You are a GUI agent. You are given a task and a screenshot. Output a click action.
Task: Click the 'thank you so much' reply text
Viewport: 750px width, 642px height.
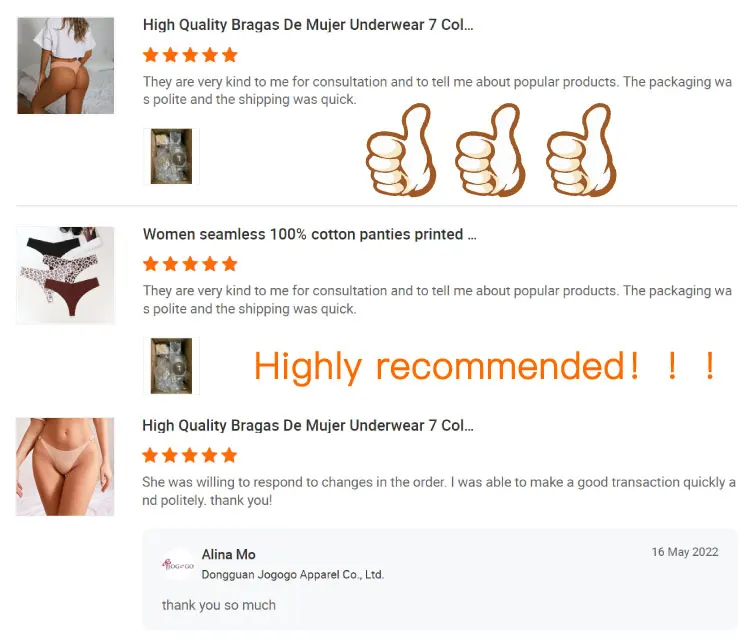[219, 605]
